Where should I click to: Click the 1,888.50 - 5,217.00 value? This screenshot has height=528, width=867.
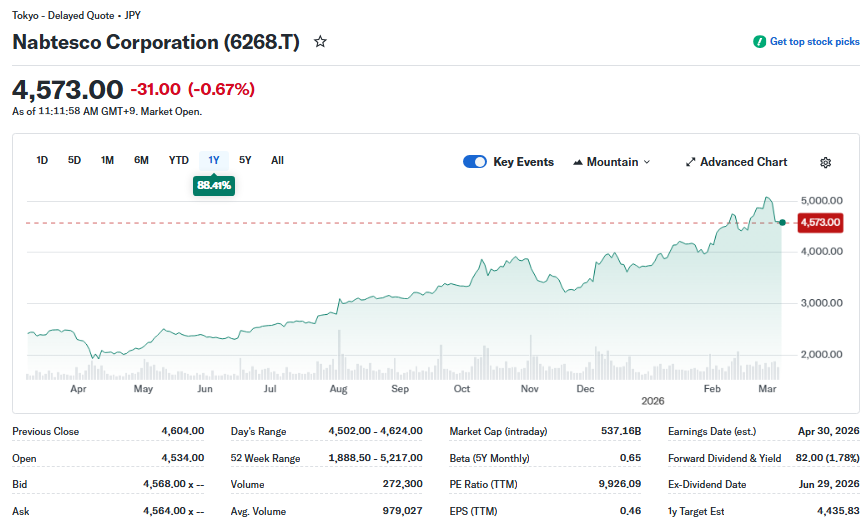[375, 458]
